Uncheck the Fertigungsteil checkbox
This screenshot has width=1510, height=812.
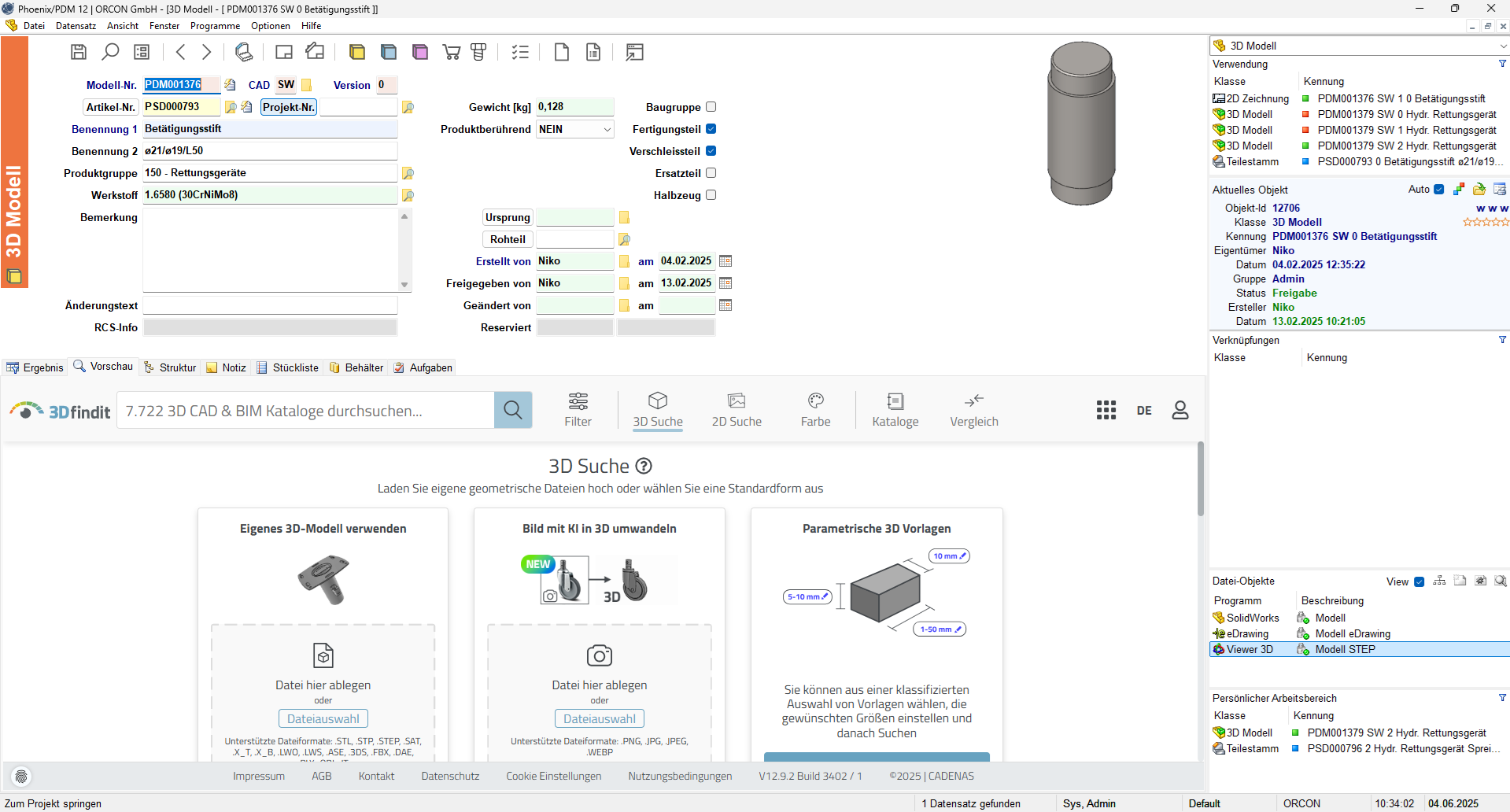tap(711, 129)
